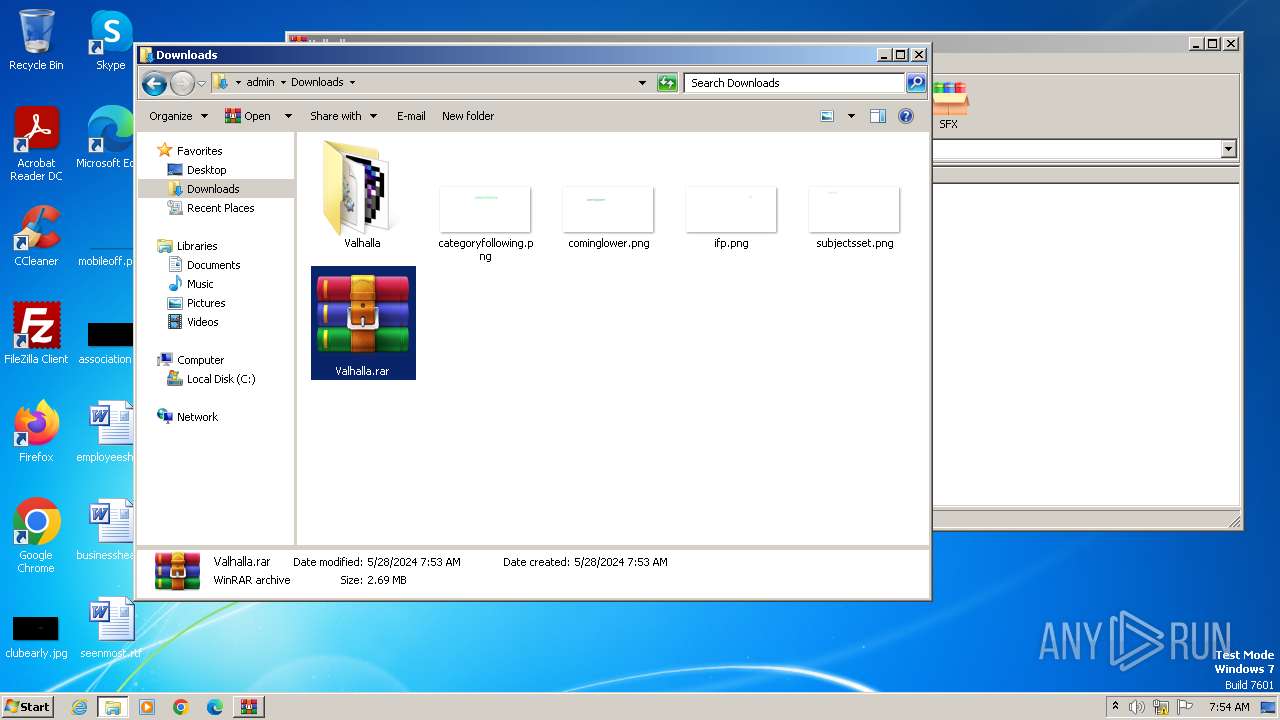1280x720 pixels.
Task: Expand the admin breadcrumb arrow
Action: [282, 83]
